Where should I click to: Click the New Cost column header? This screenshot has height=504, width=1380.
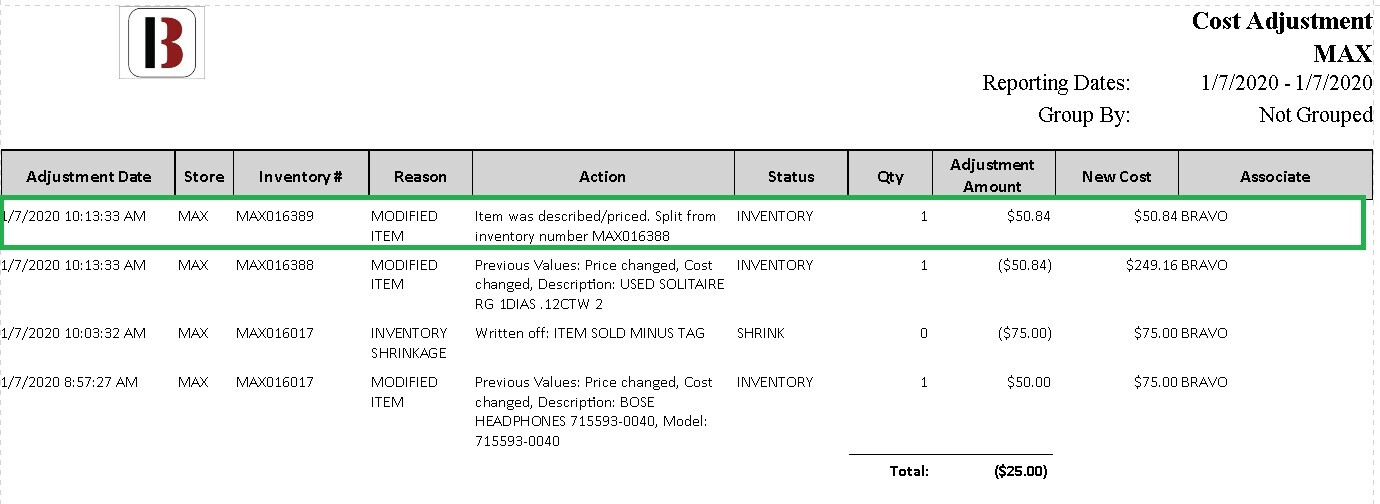tap(1116, 176)
